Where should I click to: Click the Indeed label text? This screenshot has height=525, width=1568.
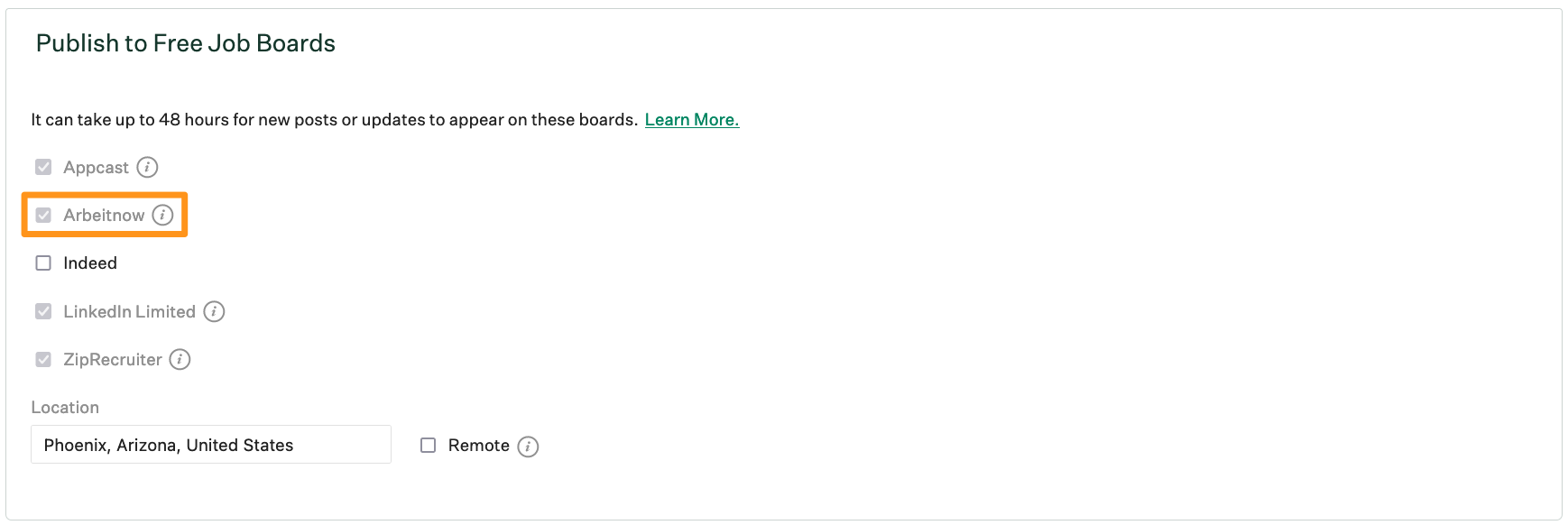90,262
